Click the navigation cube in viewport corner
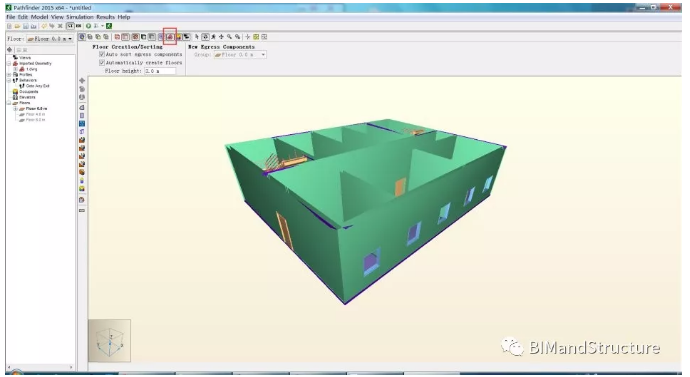This screenshot has width=690, height=377. pos(110,340)
